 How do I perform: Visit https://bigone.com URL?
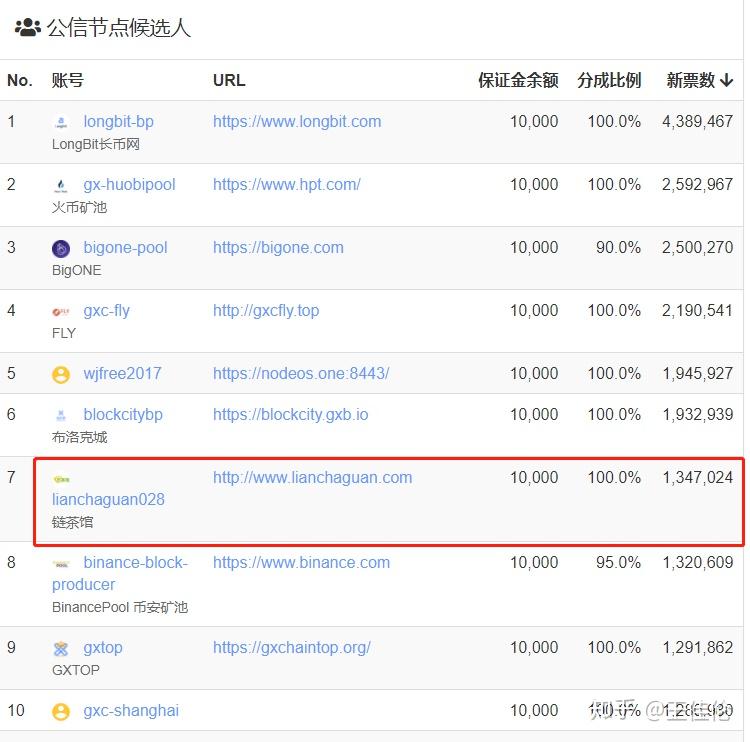(278, 248)
